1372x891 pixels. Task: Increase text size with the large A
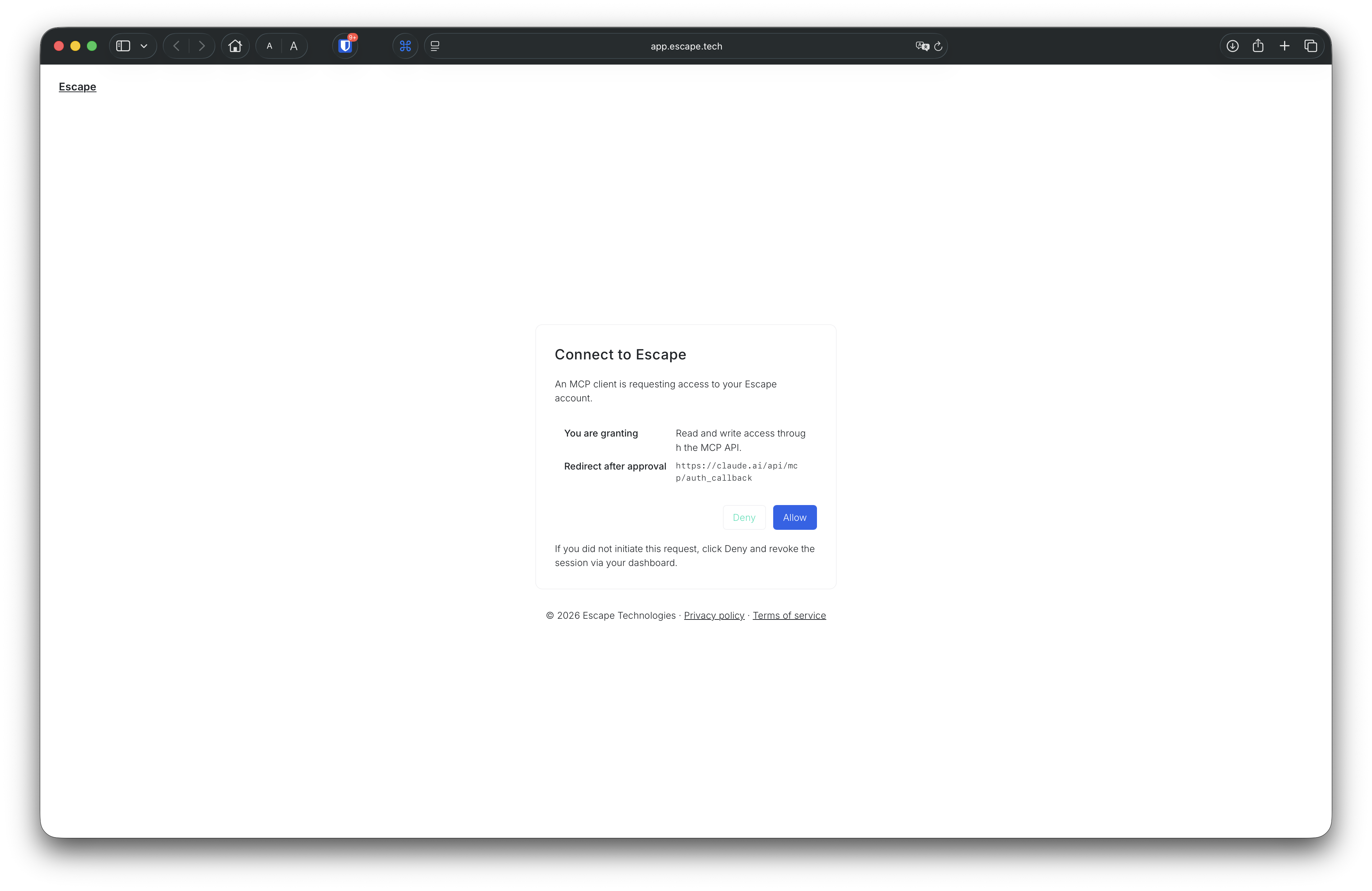tap(294, 46)
